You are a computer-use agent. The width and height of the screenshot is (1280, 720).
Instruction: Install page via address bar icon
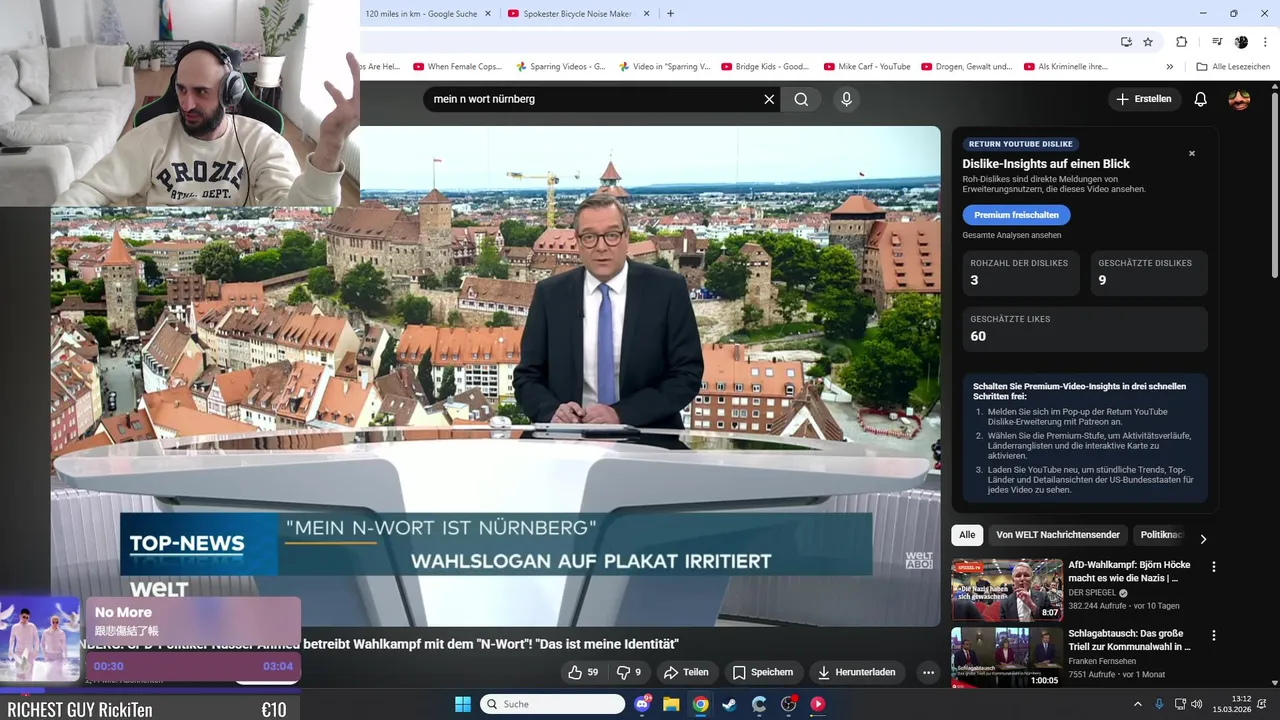point(1126,42)
